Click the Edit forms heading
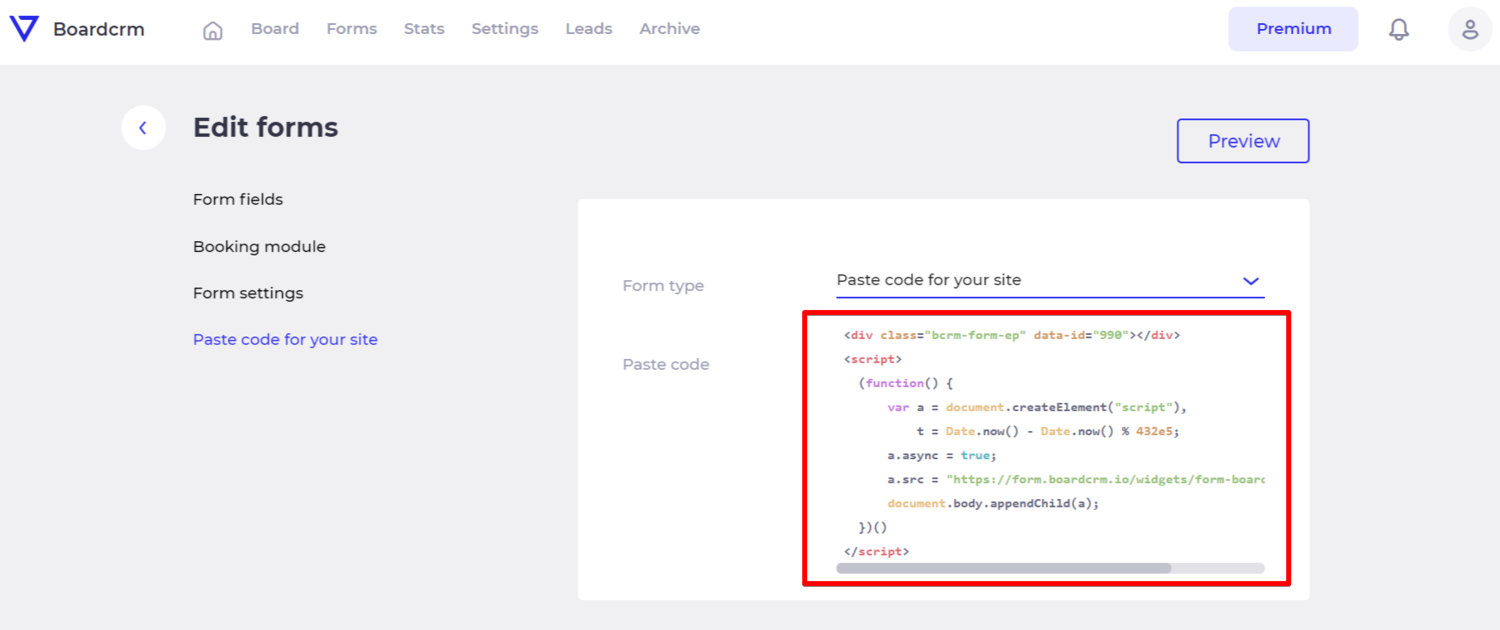Screen dimensions: 1500x630 265,127
